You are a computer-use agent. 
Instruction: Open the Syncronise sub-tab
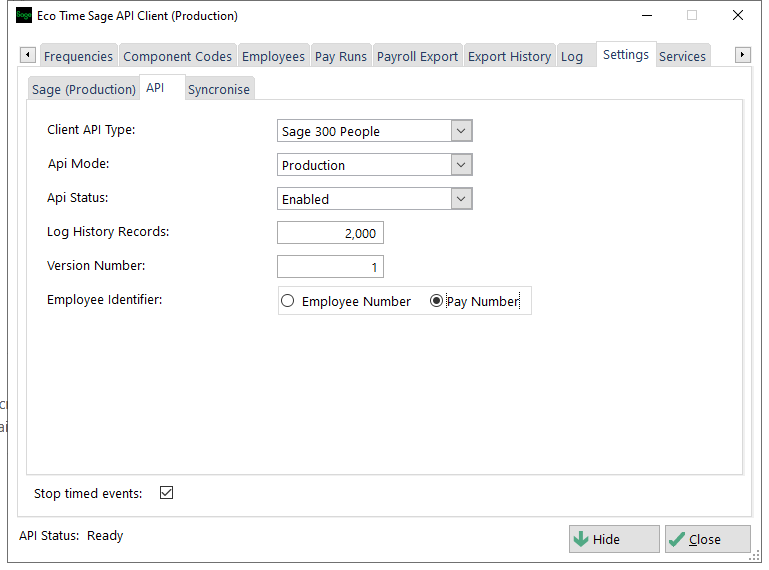coord(219,89)
